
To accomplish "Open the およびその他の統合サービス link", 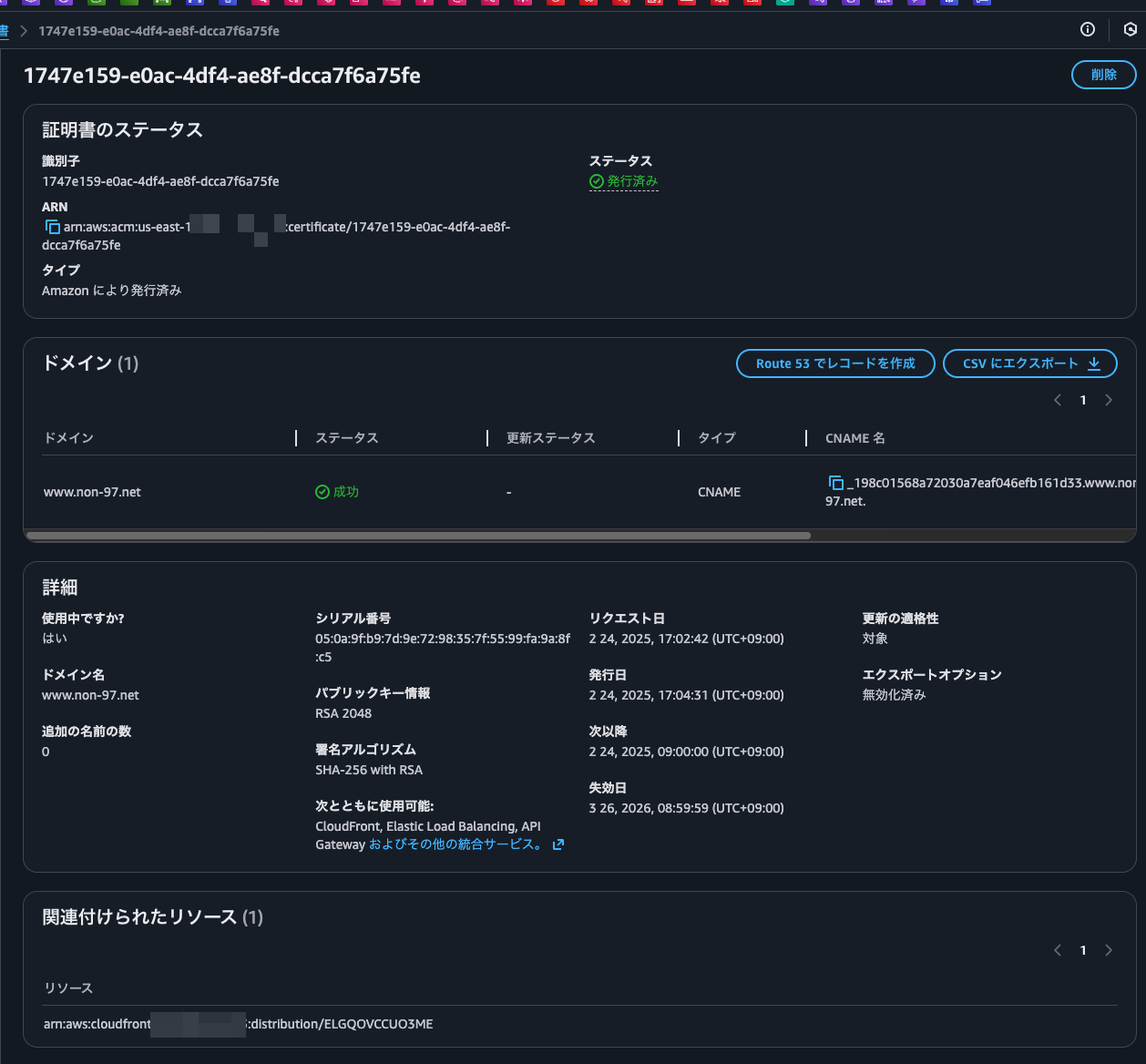I will point(455,844).
